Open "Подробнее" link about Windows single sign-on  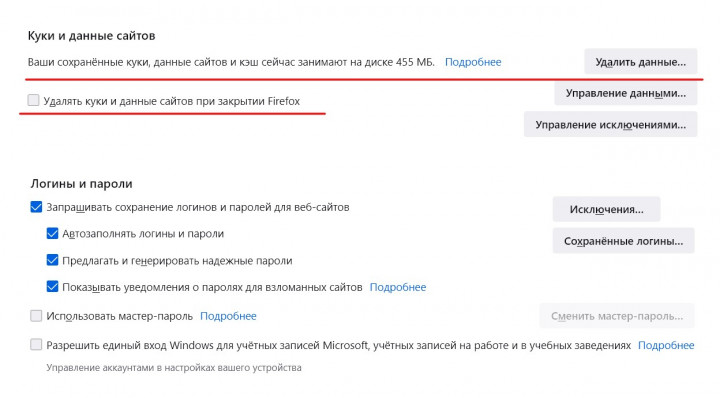(x=666, y=345)
